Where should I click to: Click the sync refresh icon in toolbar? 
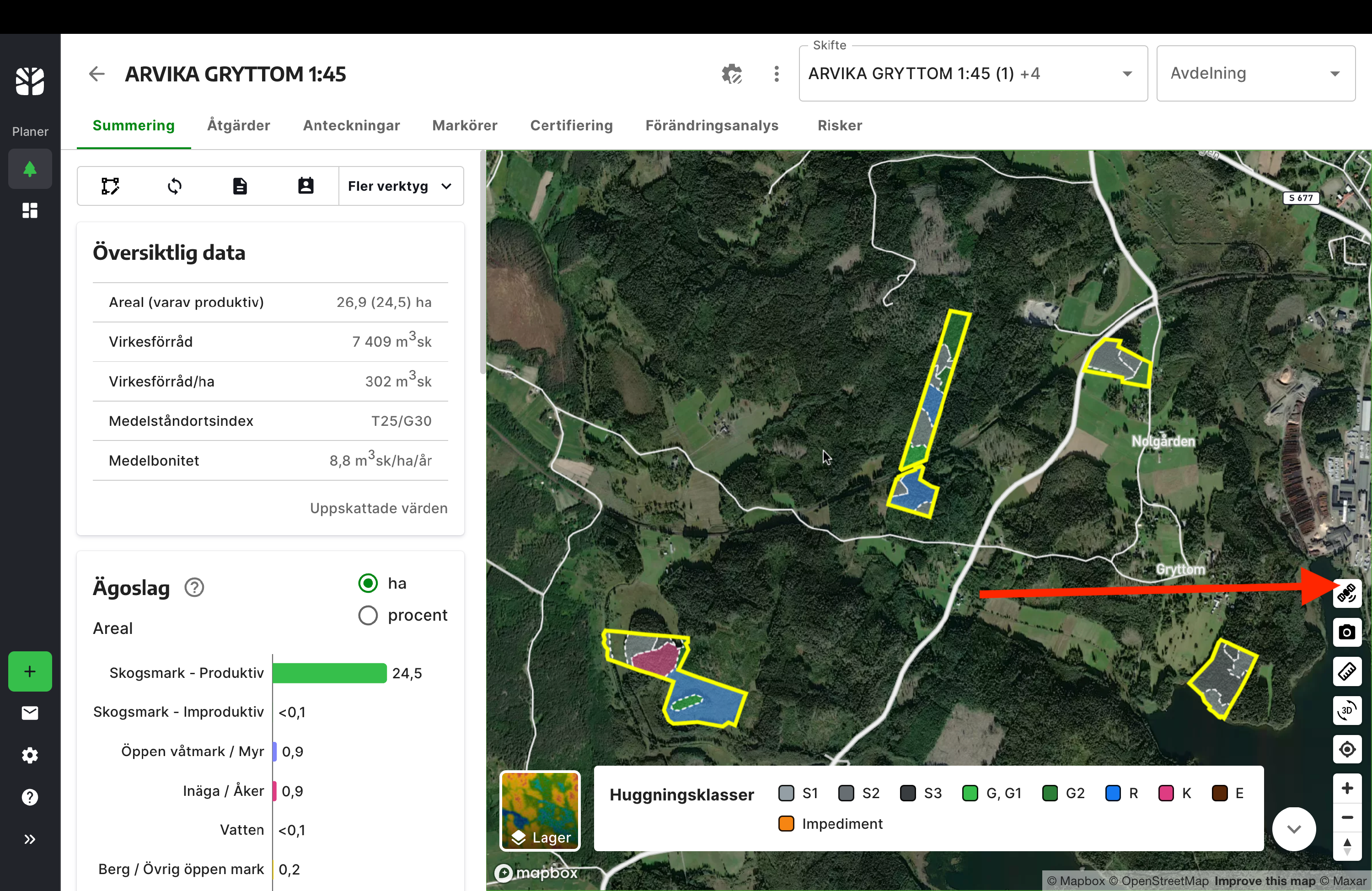(175, 186)
